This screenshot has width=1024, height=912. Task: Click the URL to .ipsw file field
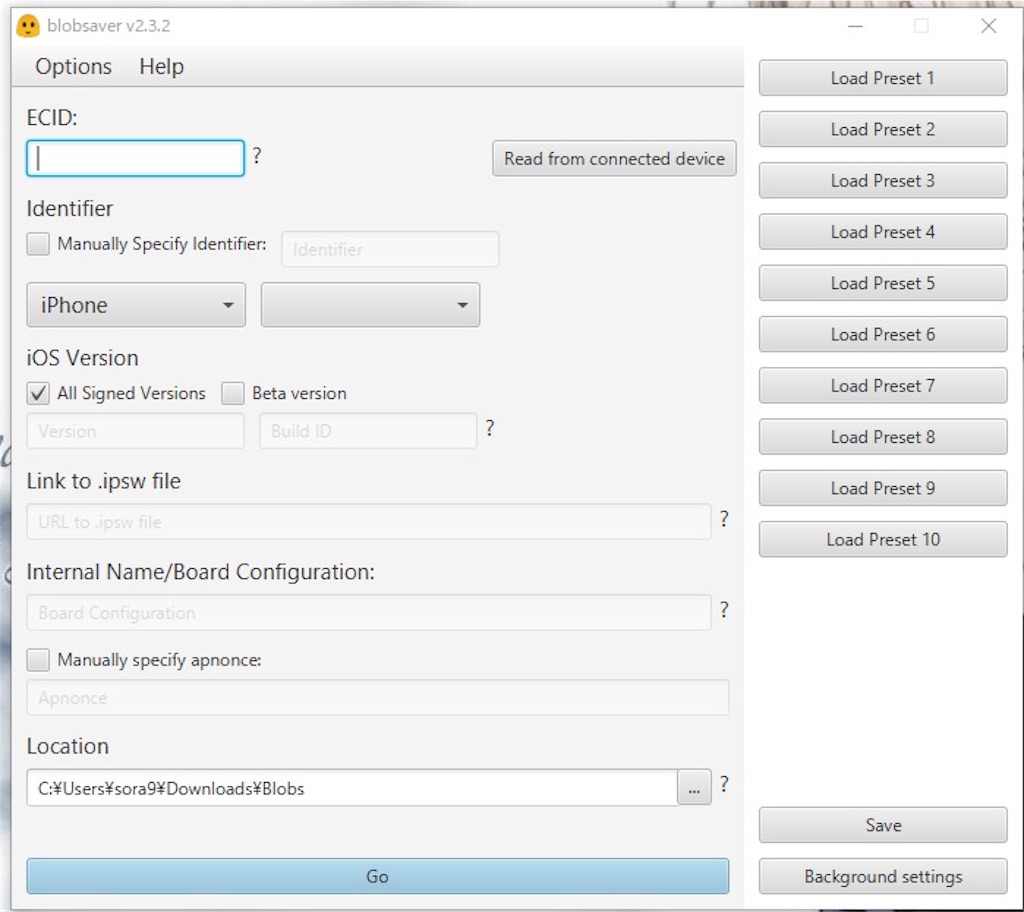pos(369,521)
